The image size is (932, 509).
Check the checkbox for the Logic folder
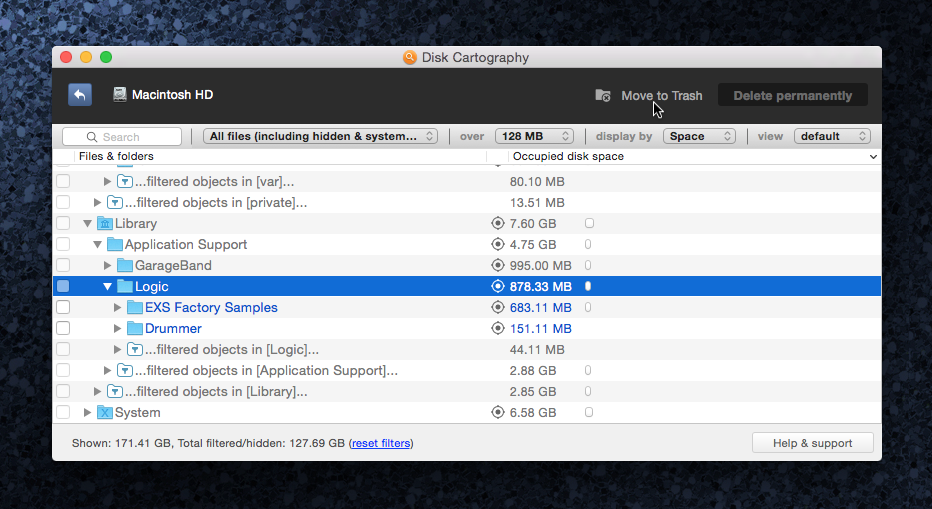[63, 286]
